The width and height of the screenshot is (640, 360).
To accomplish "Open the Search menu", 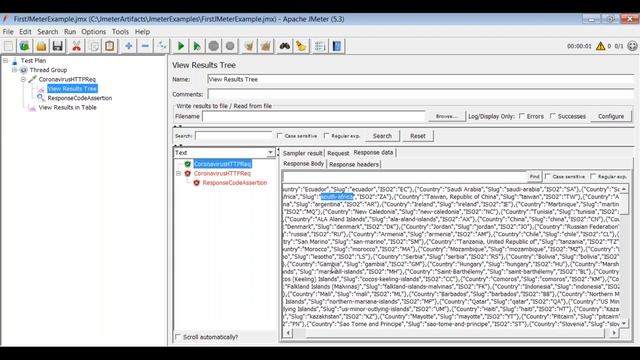I will (48, 31).
